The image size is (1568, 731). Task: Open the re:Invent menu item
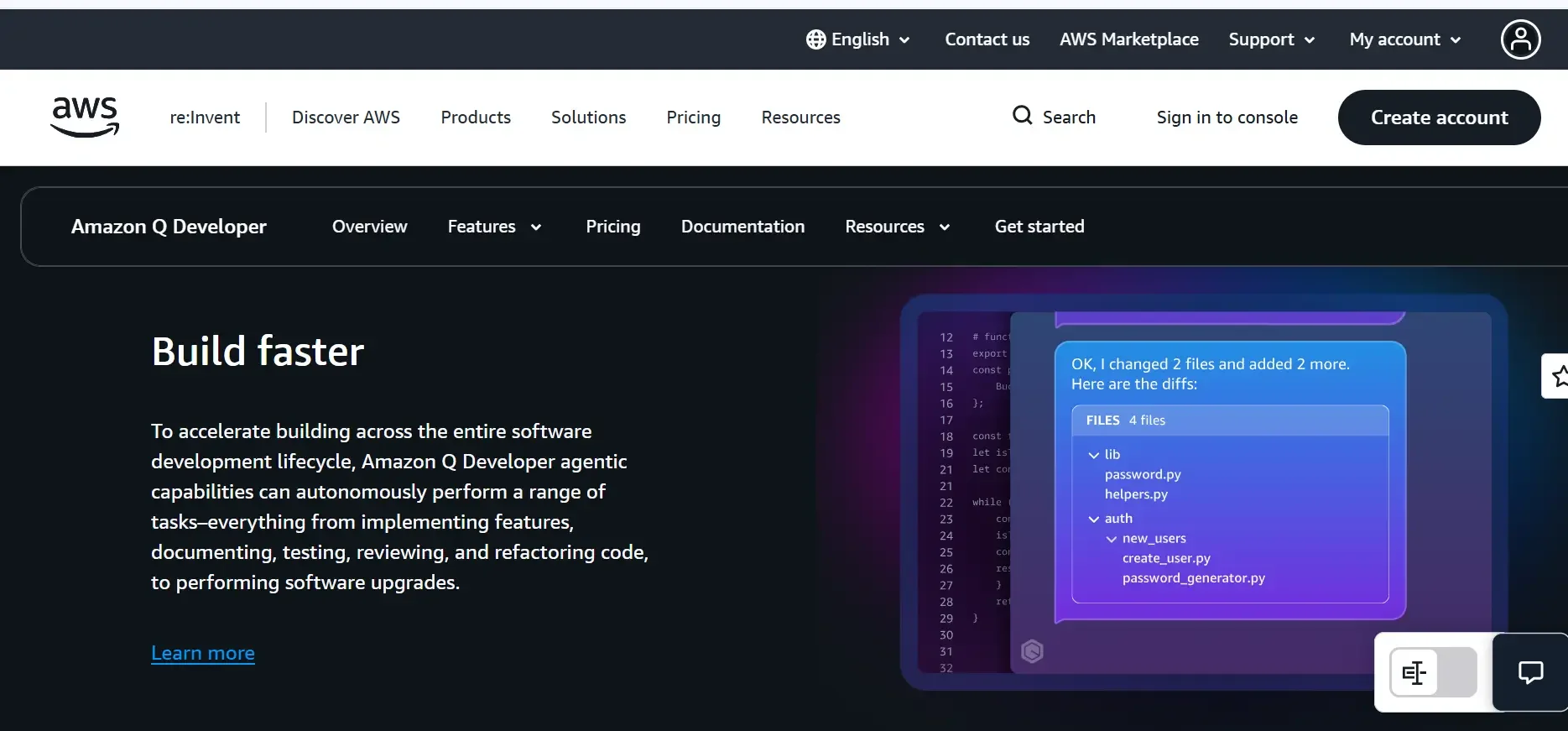[x=205, y=117]
